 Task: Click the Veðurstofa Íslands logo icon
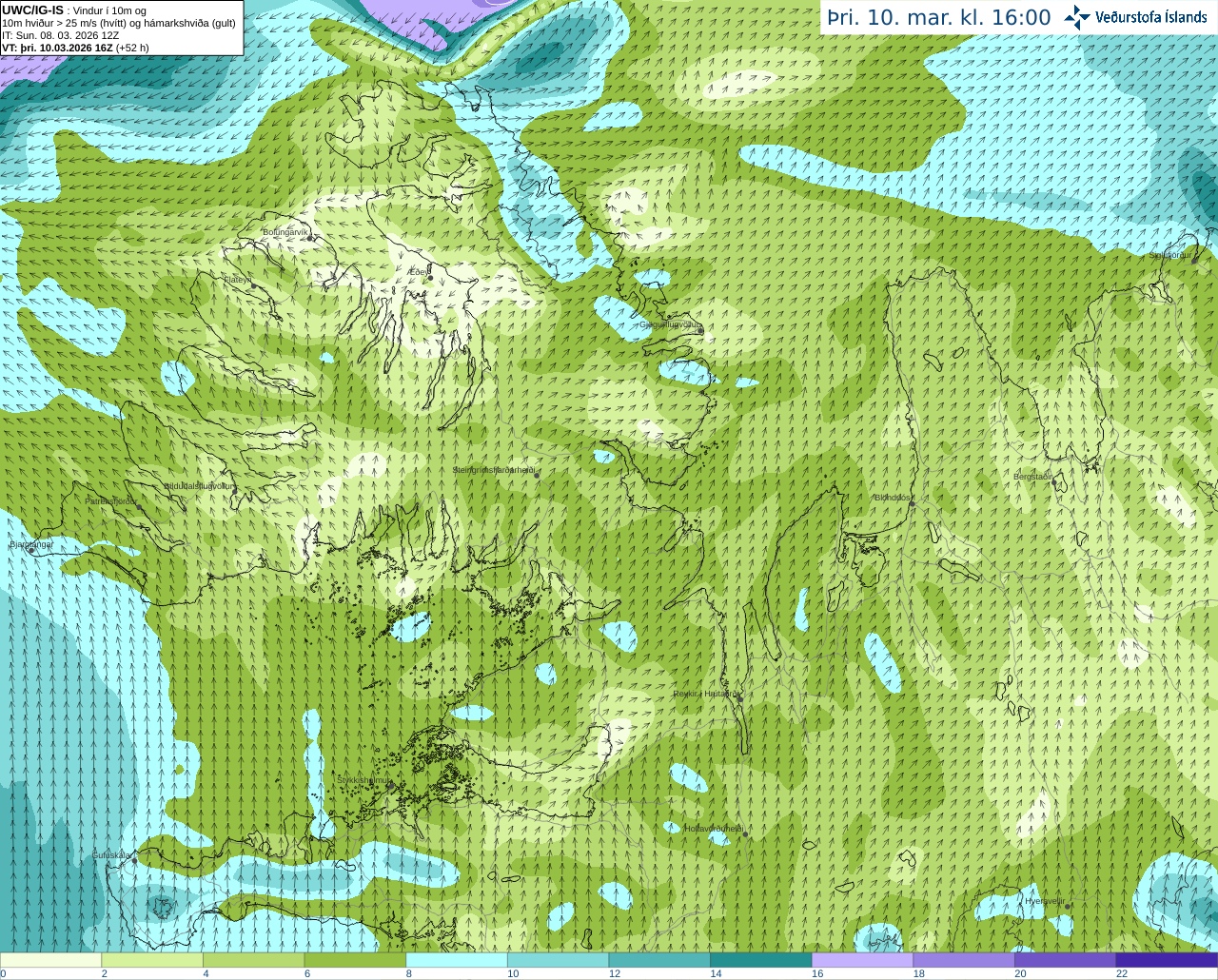pos(1077,17)
